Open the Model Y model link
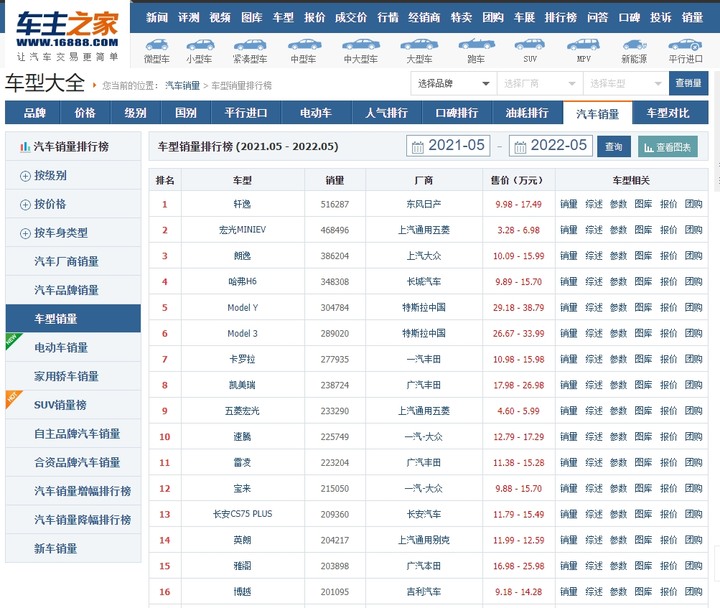The height and width of the screenshot is (608, 720). click(242, 308)
